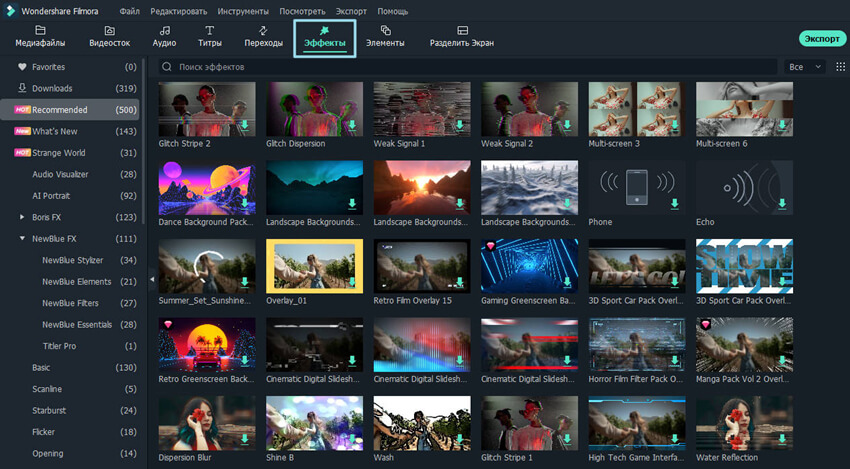Open the Видеосток stock video icon
Screen dimensions: 850x469
pyautogui.click(x=110, y=30)
